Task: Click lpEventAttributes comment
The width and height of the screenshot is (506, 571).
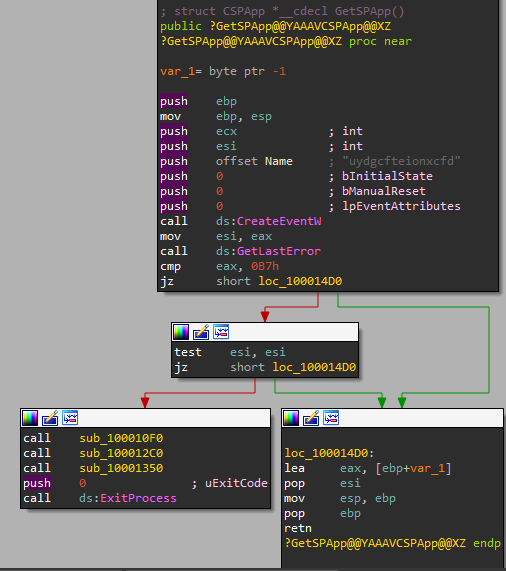Action: click(x=401, y=206)
